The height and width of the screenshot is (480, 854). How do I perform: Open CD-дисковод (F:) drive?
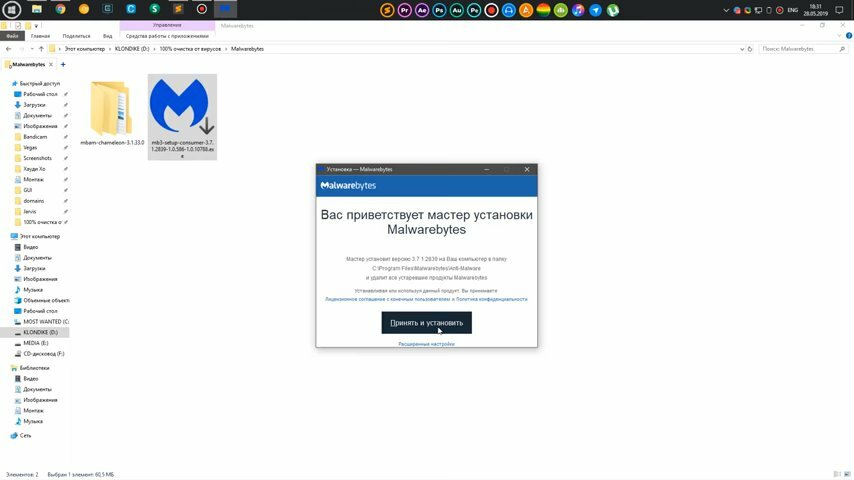(x=44, y=354)
